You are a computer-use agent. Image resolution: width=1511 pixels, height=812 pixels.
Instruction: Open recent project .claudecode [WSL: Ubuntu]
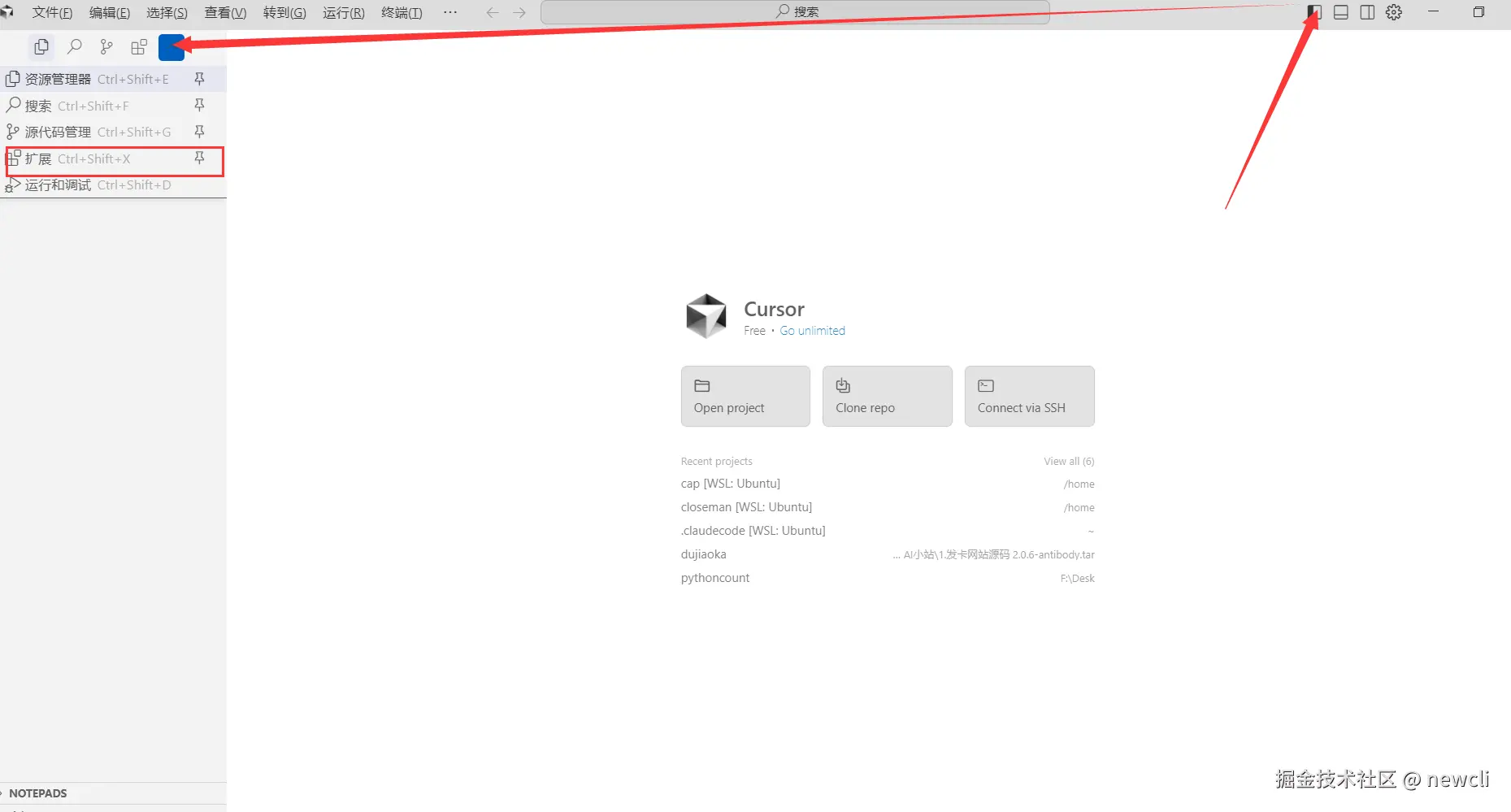[888, 531]
